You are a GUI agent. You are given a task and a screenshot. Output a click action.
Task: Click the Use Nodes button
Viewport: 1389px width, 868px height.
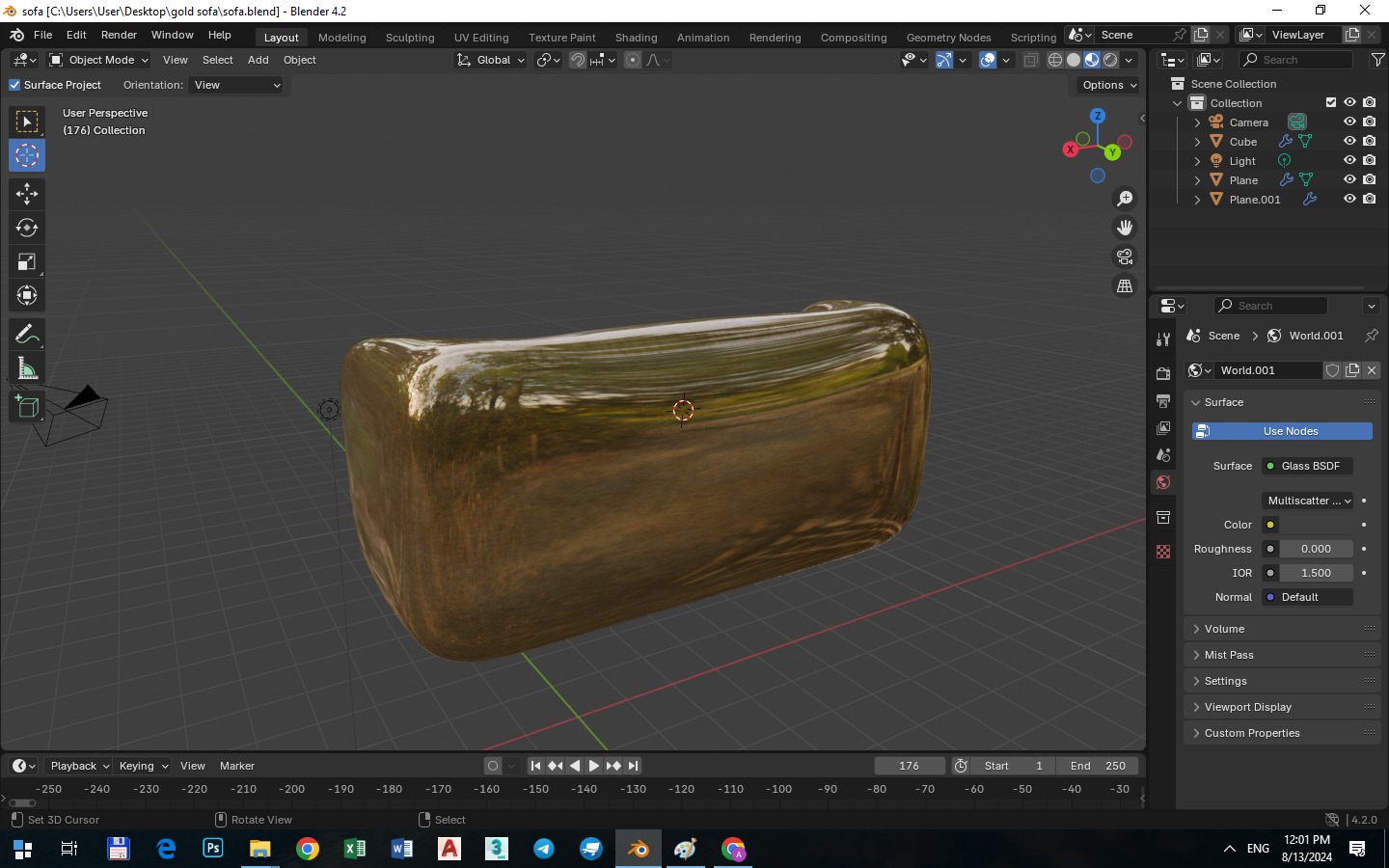tap(1282, 431)
